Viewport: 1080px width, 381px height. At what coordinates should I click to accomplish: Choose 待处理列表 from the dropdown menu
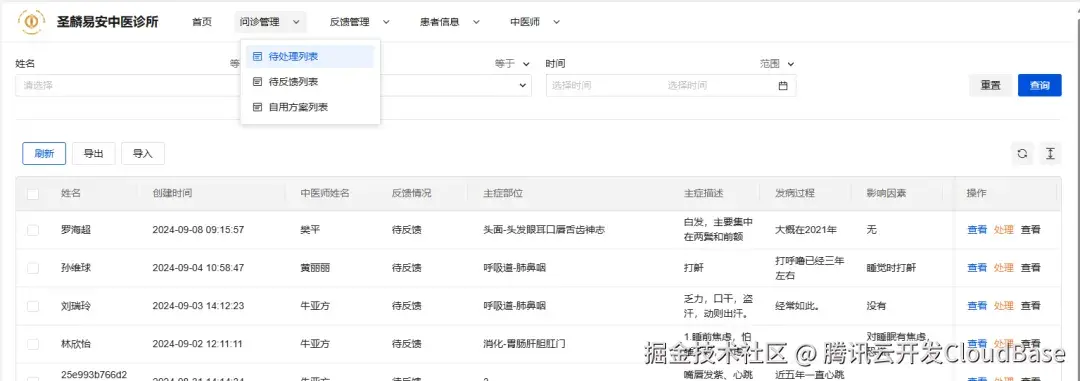(x=310, y=56)
